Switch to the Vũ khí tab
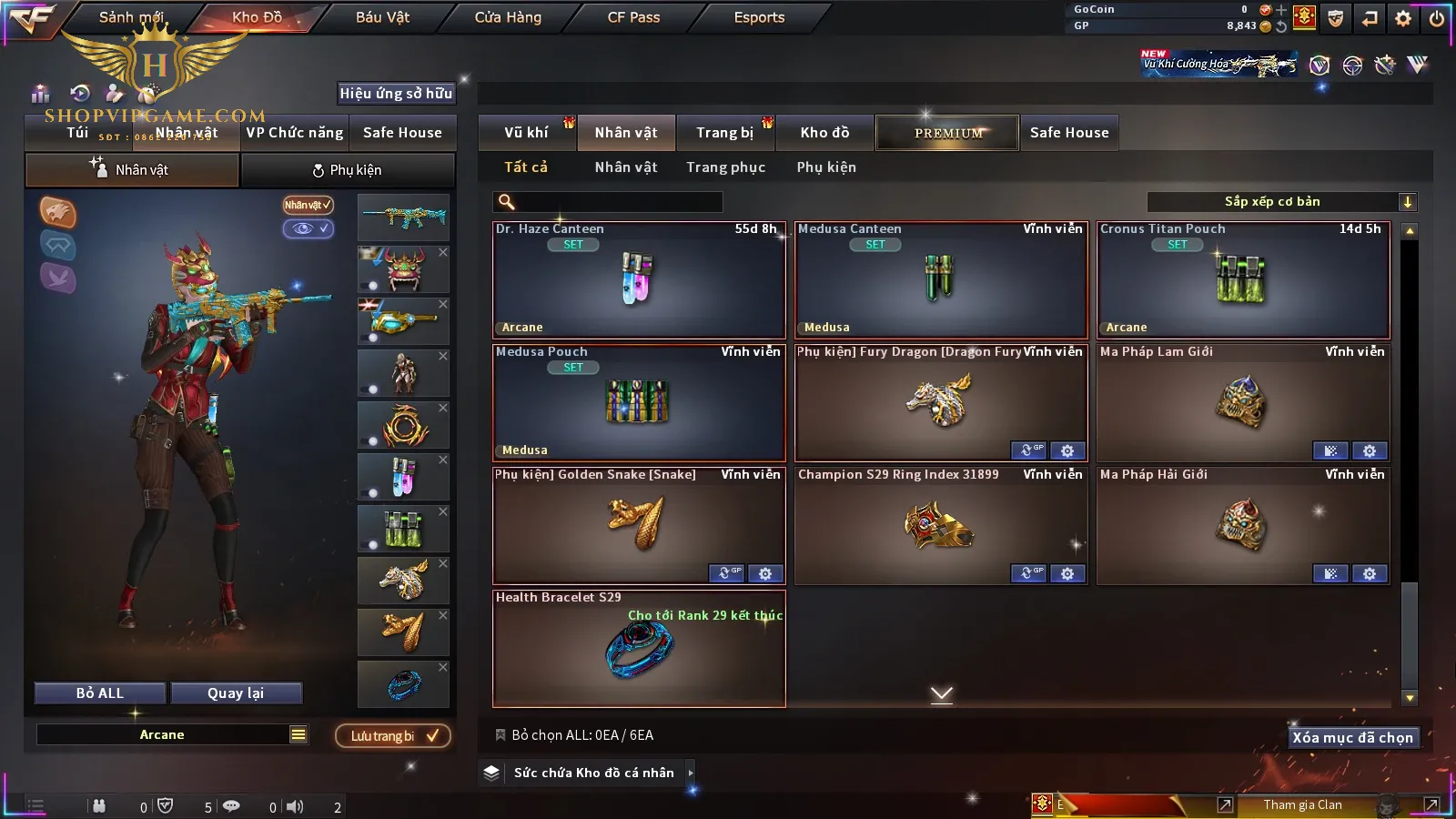The image size is (1456, 819). [527, 133]
